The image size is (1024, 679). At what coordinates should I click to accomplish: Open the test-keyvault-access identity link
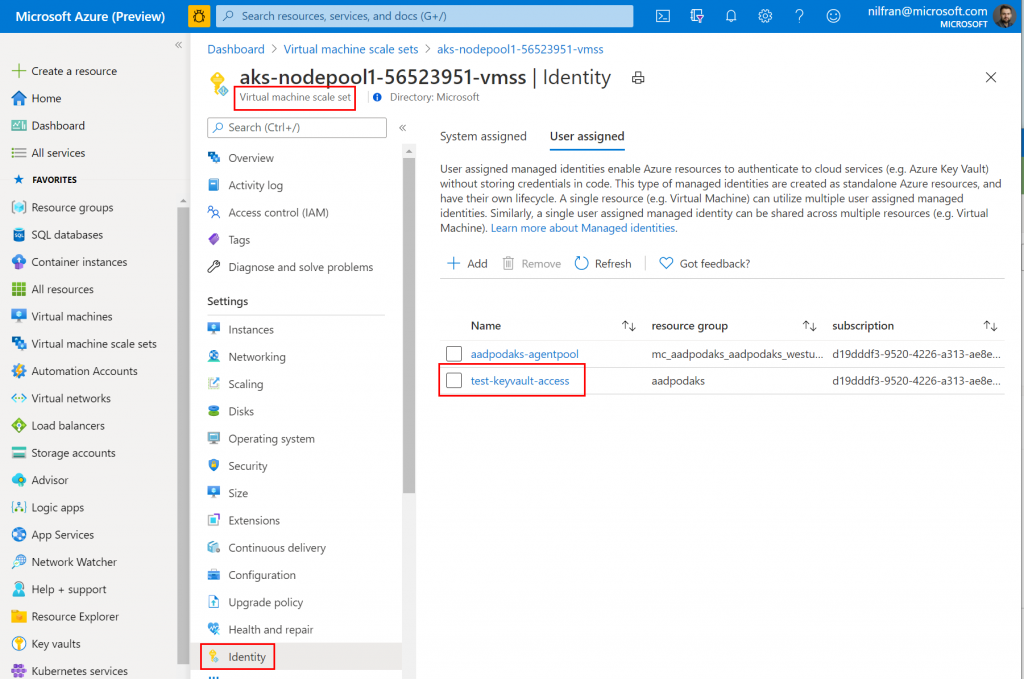[x=520, y=381]
